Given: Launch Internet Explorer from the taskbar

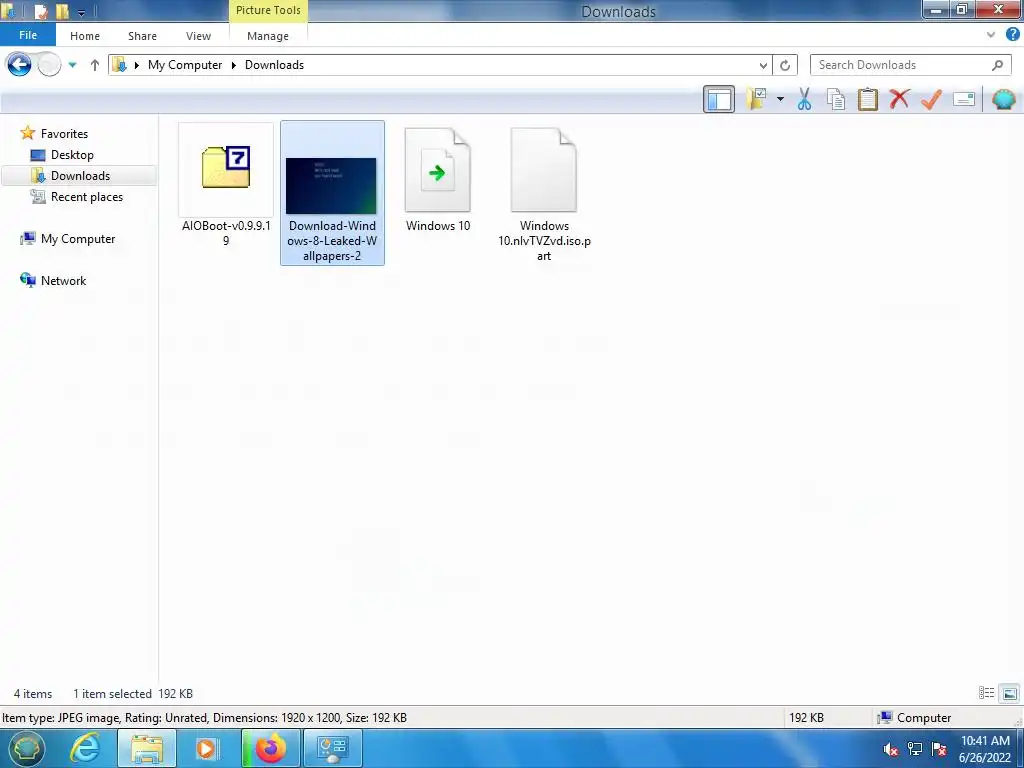Looking at the screenshot, I should point(85,748).
